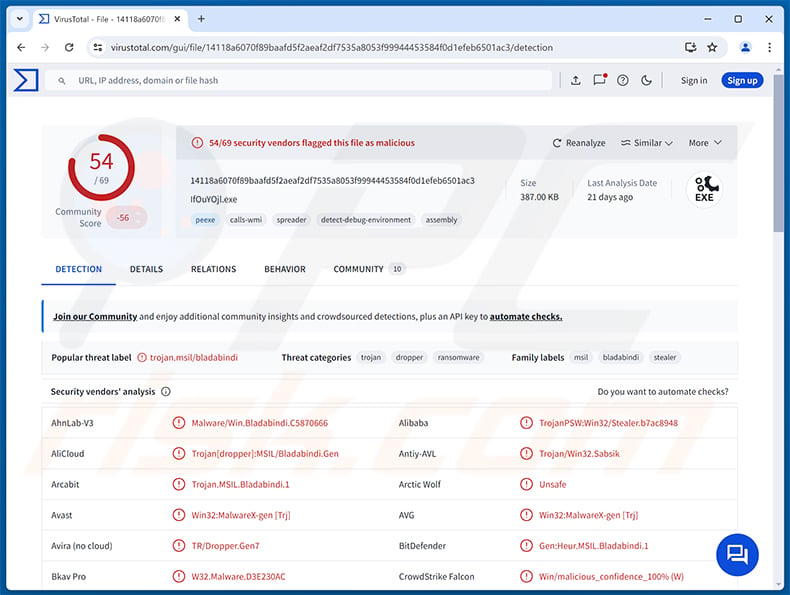Click the bladabindi family label tag
This screenshot has width=790, height=595.
[x=621, y=357]
